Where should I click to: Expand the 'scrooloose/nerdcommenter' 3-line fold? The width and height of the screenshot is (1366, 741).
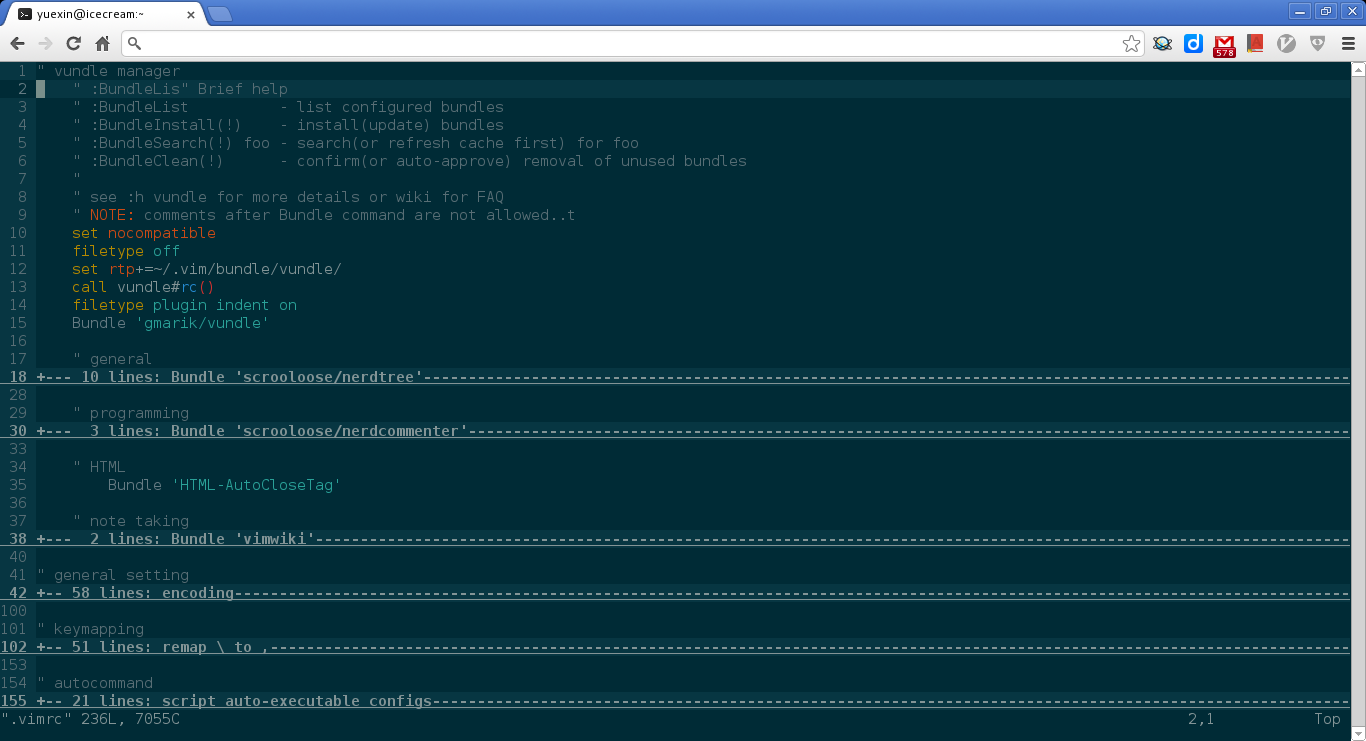point(693,431)
